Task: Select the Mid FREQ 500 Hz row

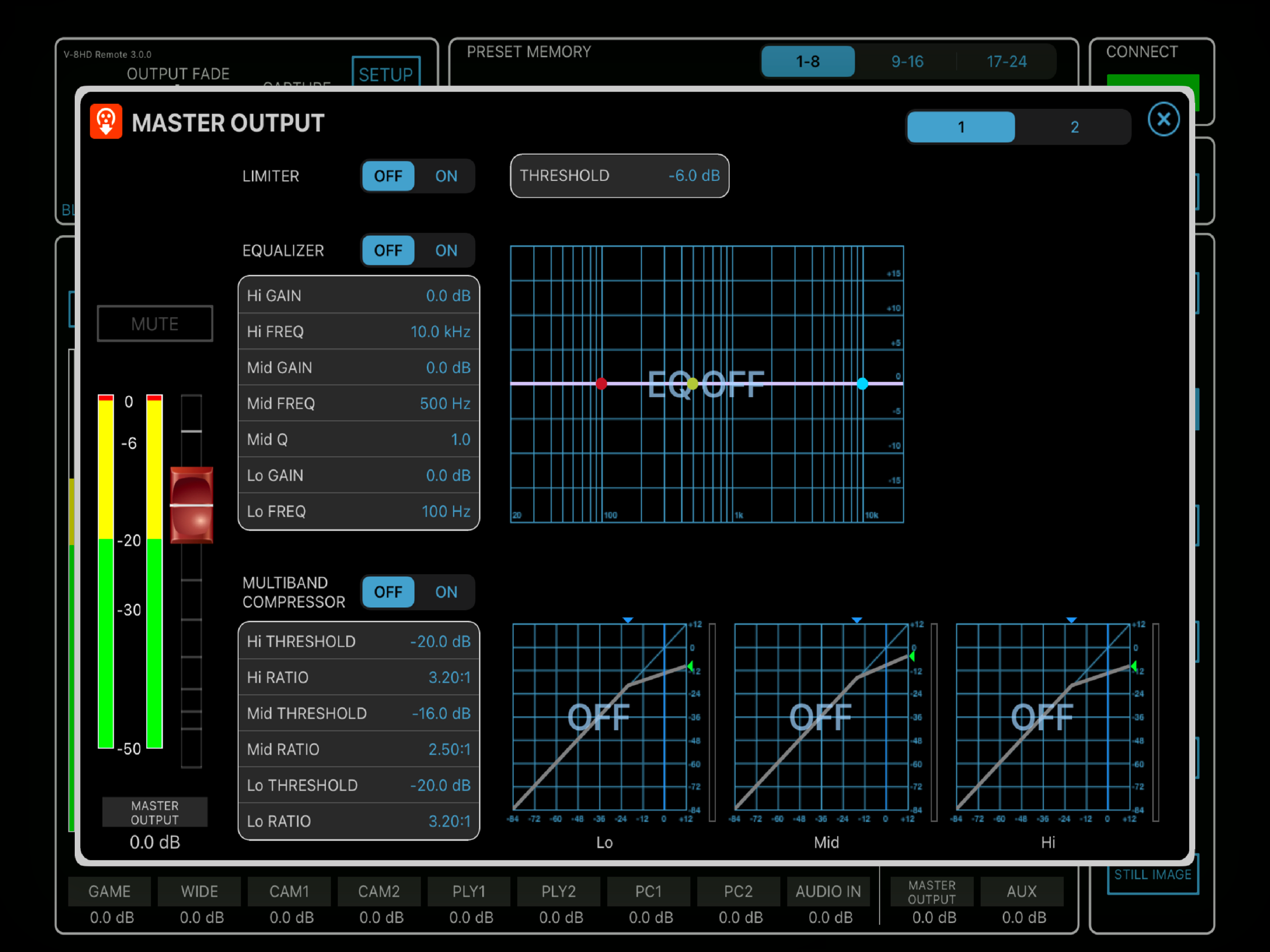Action: (359, 404)
